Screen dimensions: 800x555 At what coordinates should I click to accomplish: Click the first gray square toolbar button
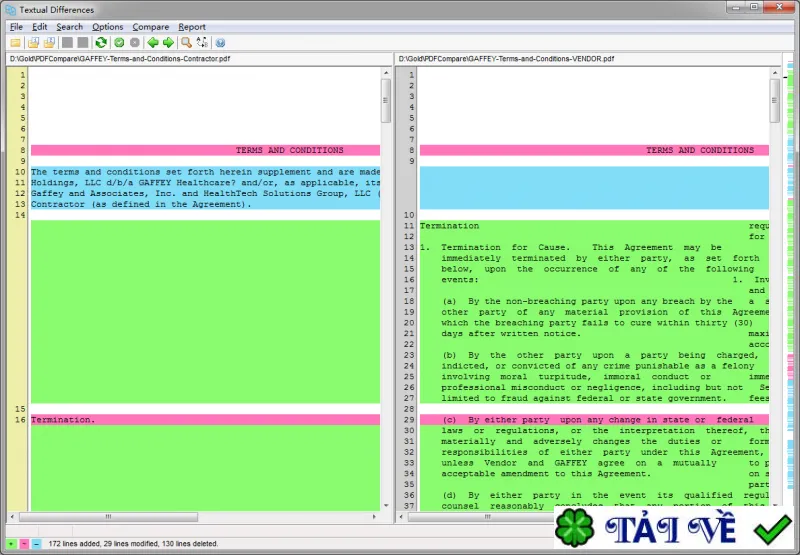pos(67,43)
